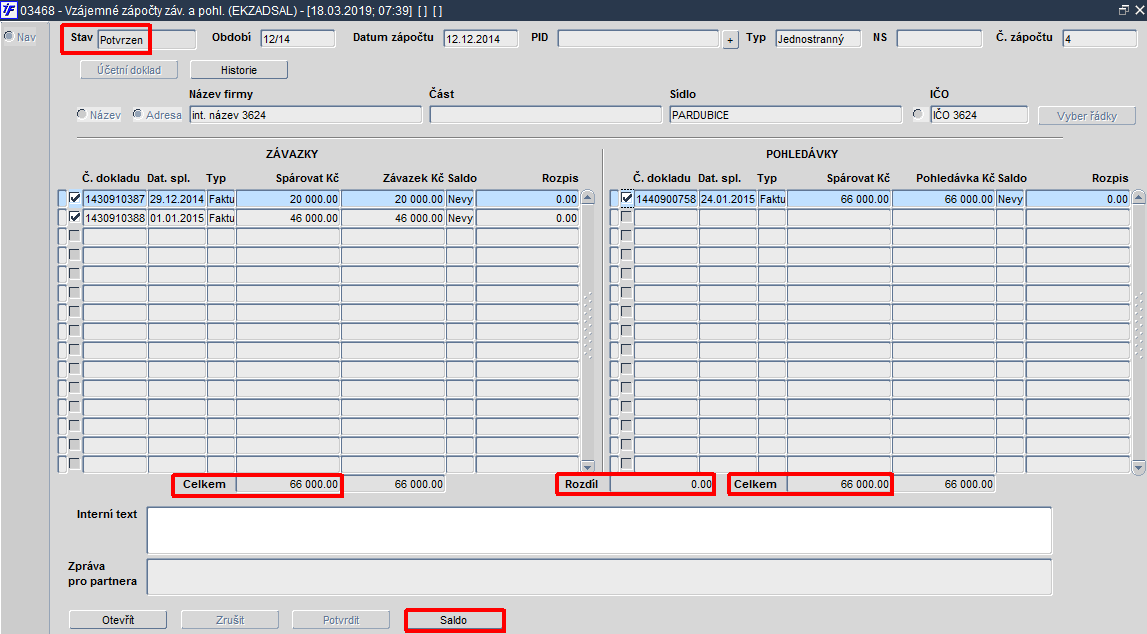Viewport: 1147px width, 634px height.
Task: Click the down arrow of the Pohledávky scrollbar
Action: 1138,467
